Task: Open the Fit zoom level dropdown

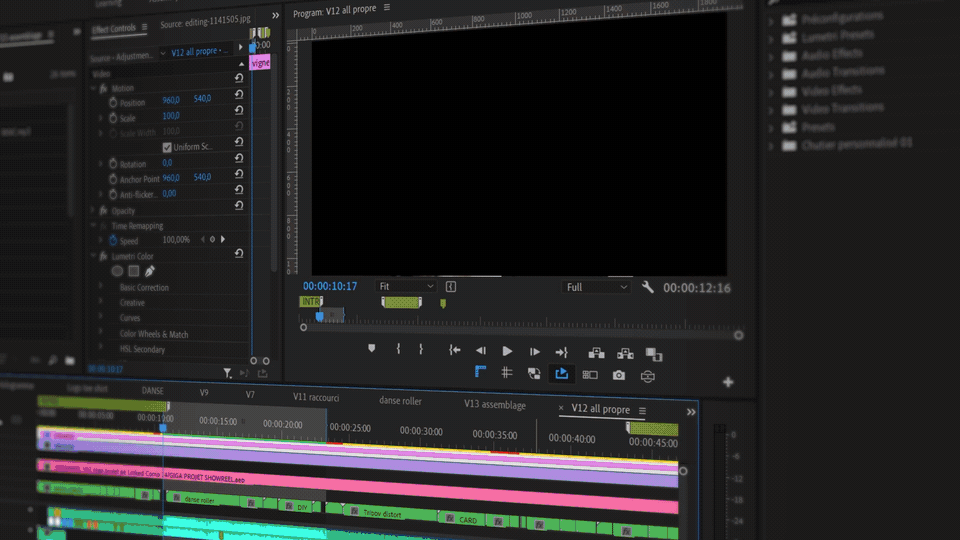Action: [406, 286]
